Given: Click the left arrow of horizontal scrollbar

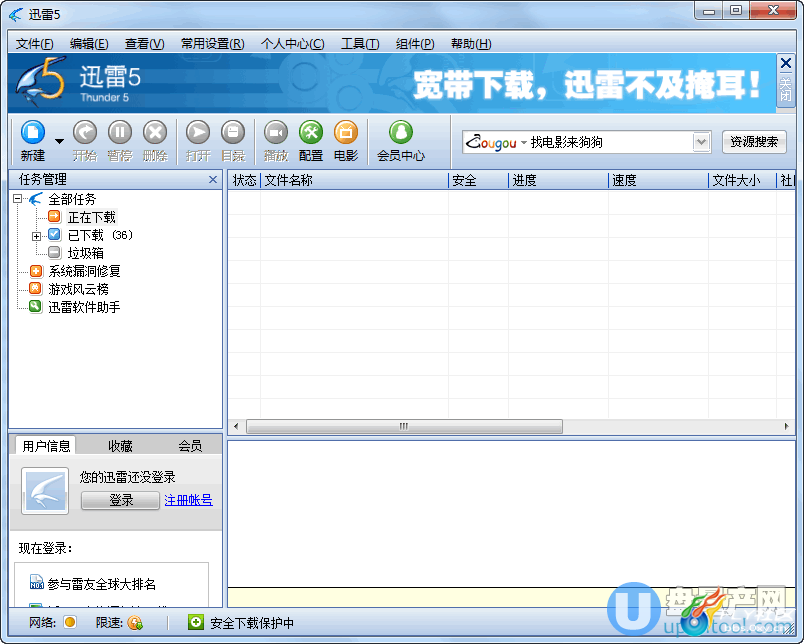Looking at the screenshot, I should click(236, 426).
